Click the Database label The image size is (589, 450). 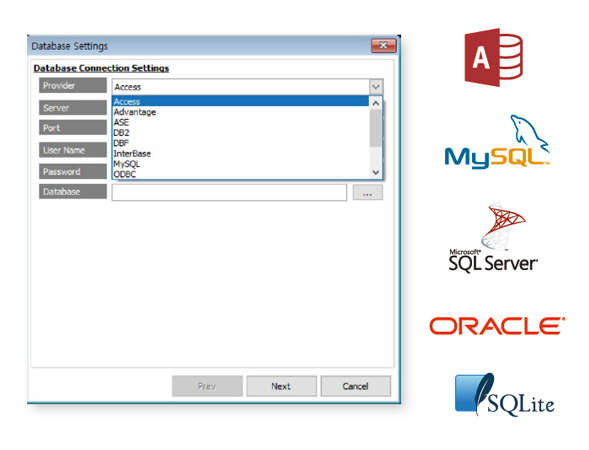point(73,192)
